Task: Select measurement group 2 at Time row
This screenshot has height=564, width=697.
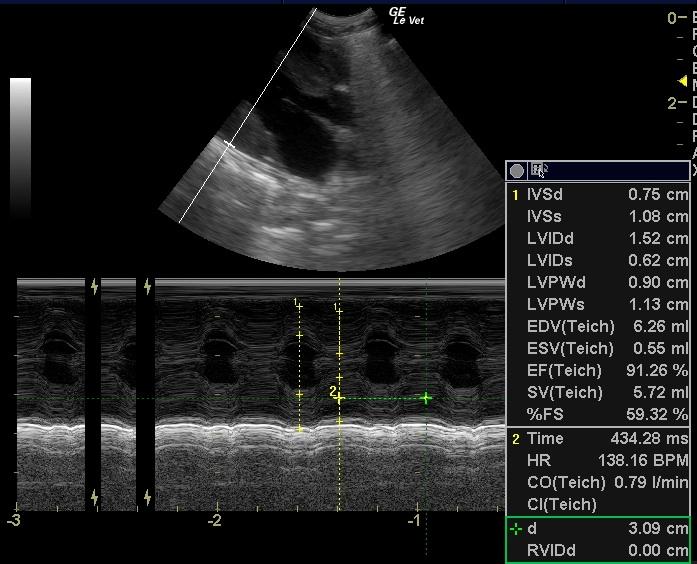Action: [516, 438]
